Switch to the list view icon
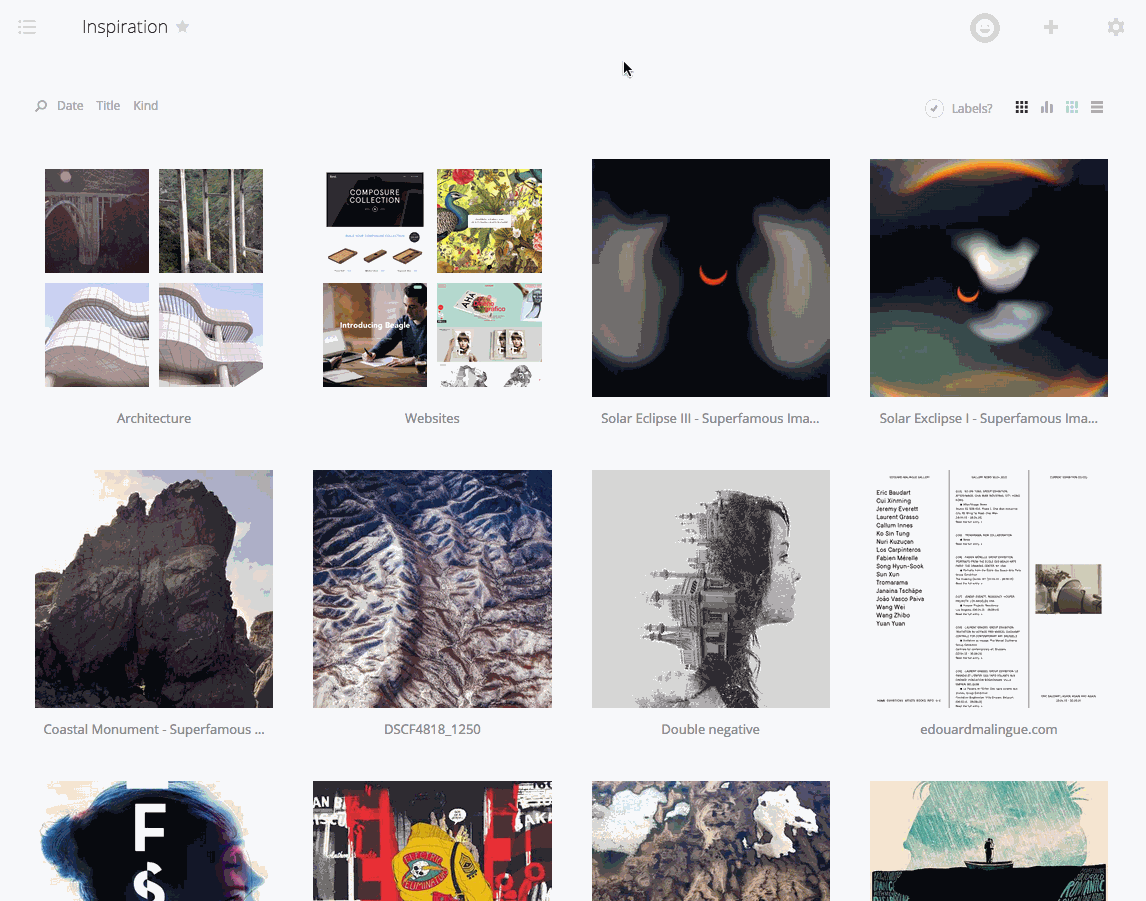The height and width of the screenshot is (901, 1146). (1096, 107)
